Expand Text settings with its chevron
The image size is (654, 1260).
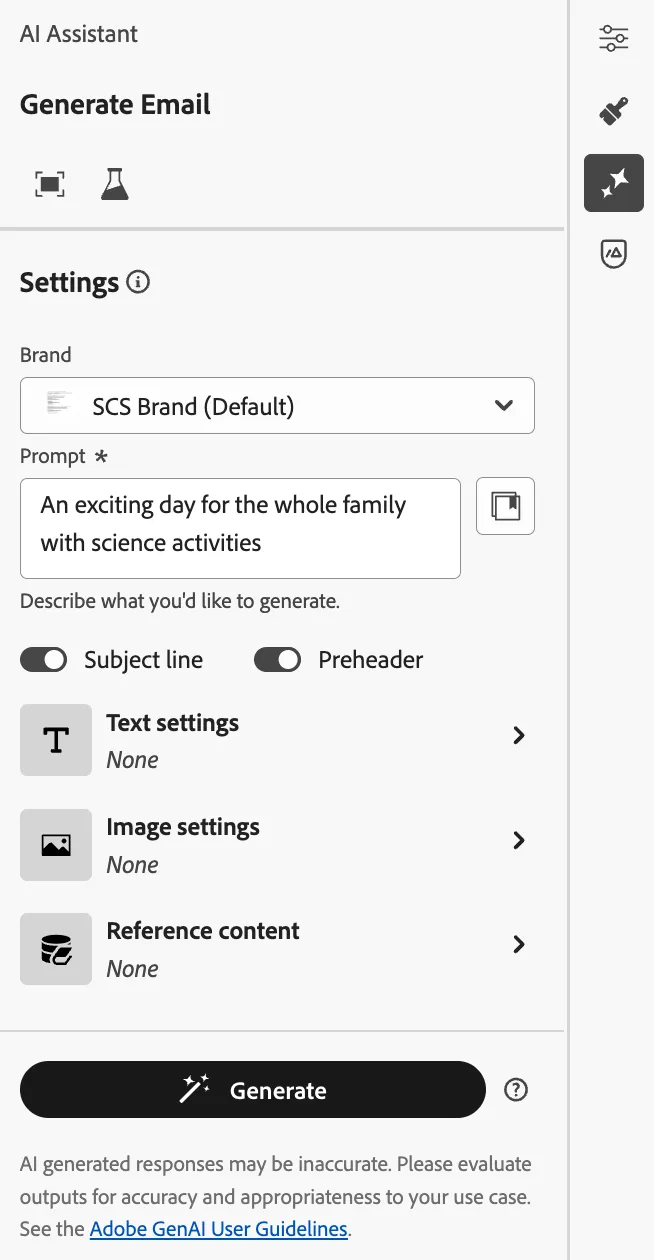pos(519,735)
